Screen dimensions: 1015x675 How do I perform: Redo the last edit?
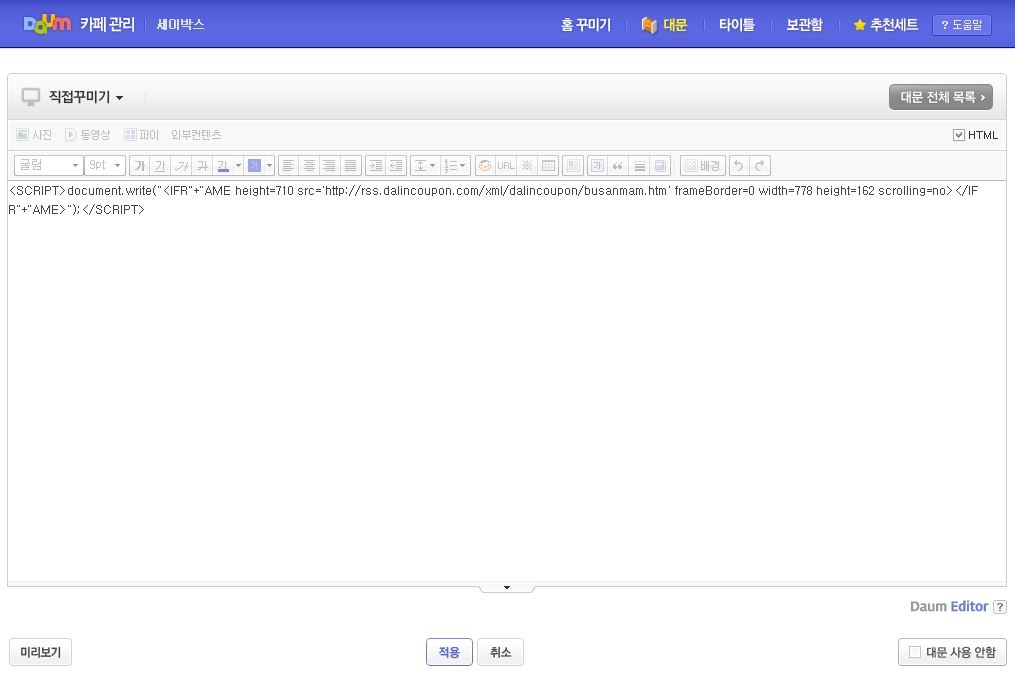[760, 166]
